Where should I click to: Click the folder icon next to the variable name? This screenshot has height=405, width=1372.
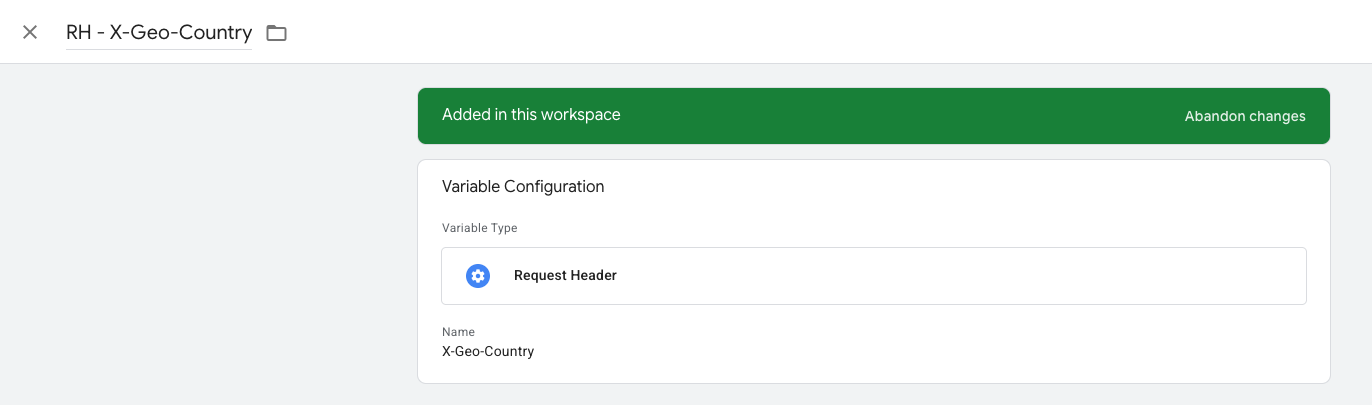(276, 33)
